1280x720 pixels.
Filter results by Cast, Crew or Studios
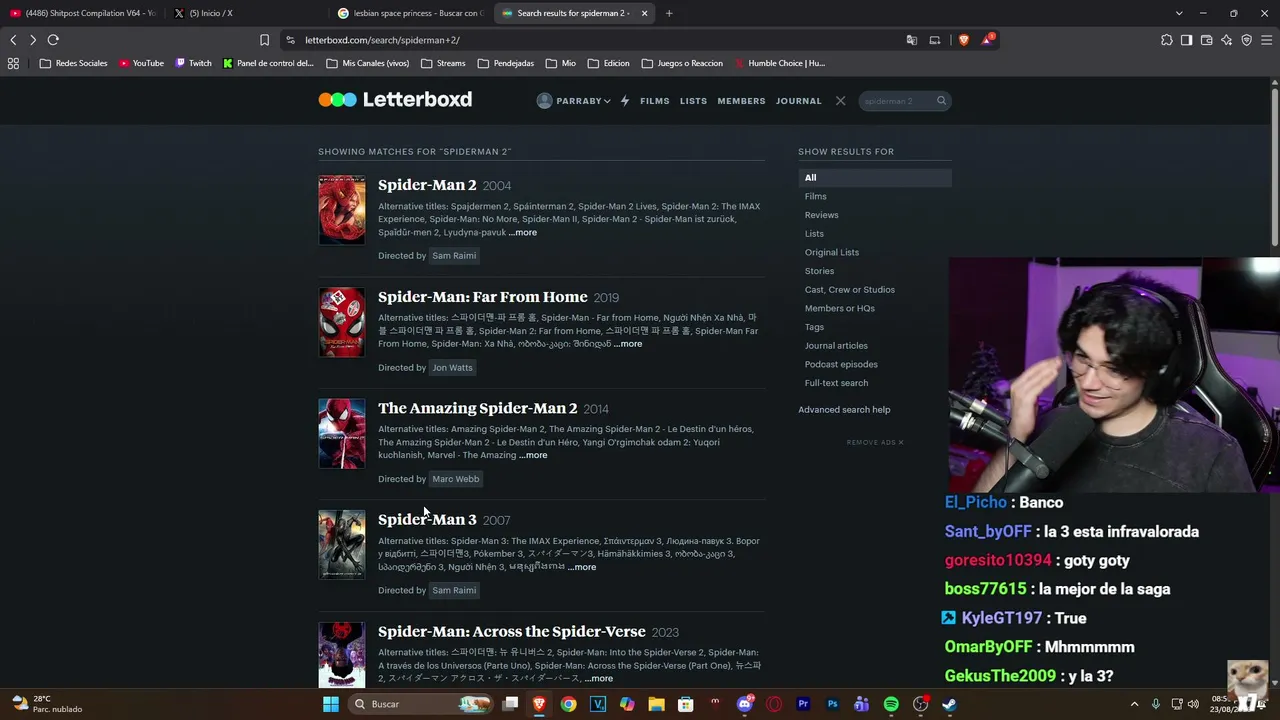850,290
